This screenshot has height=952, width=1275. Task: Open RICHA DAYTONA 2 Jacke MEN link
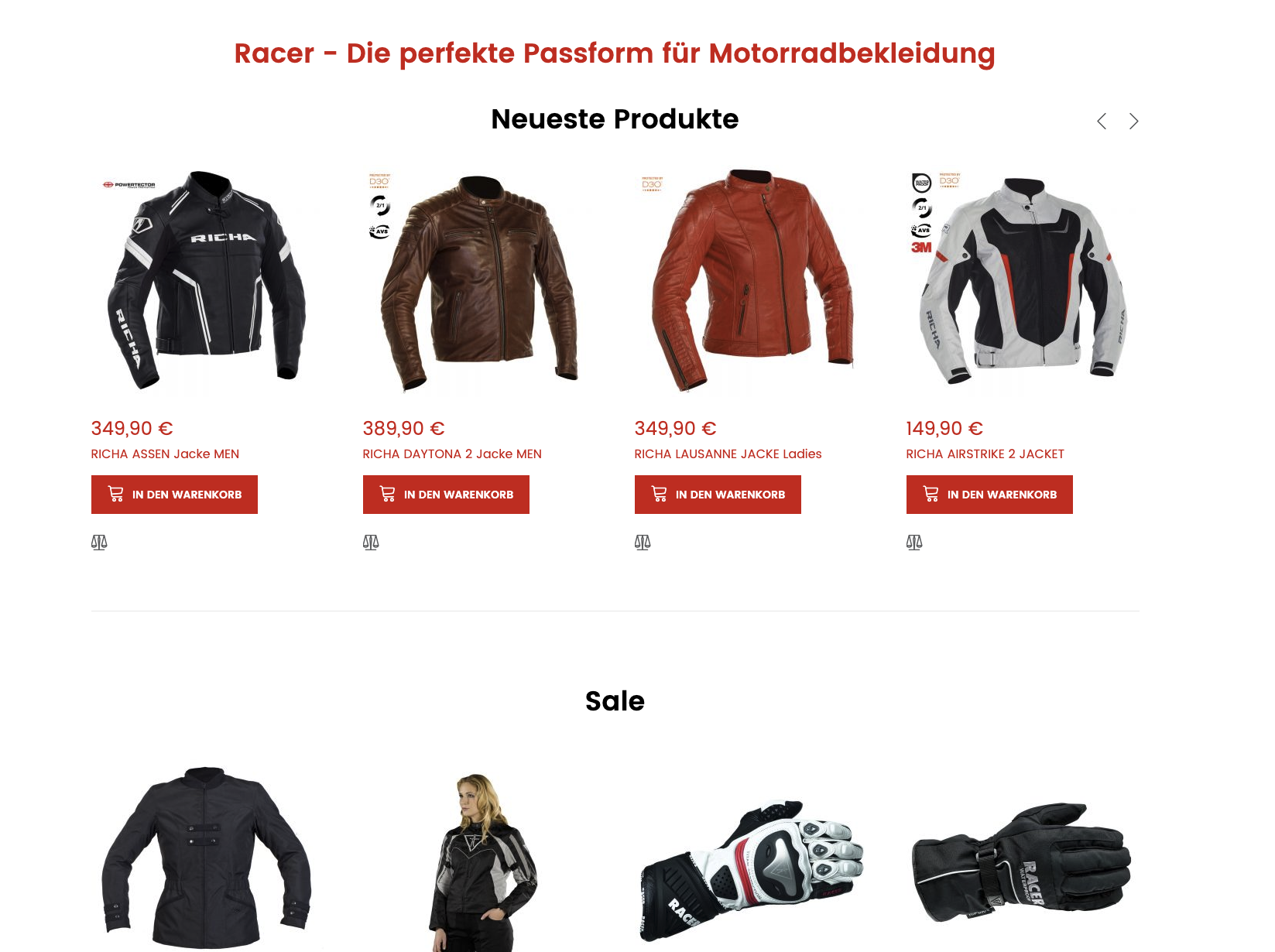(x=452, y=454)
